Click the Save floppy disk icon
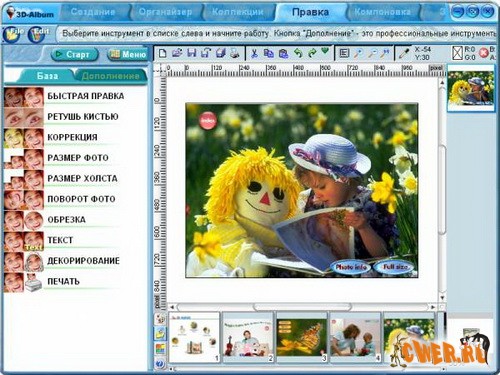Viewport: 500px width, 375px height. [x=192, y=53]
